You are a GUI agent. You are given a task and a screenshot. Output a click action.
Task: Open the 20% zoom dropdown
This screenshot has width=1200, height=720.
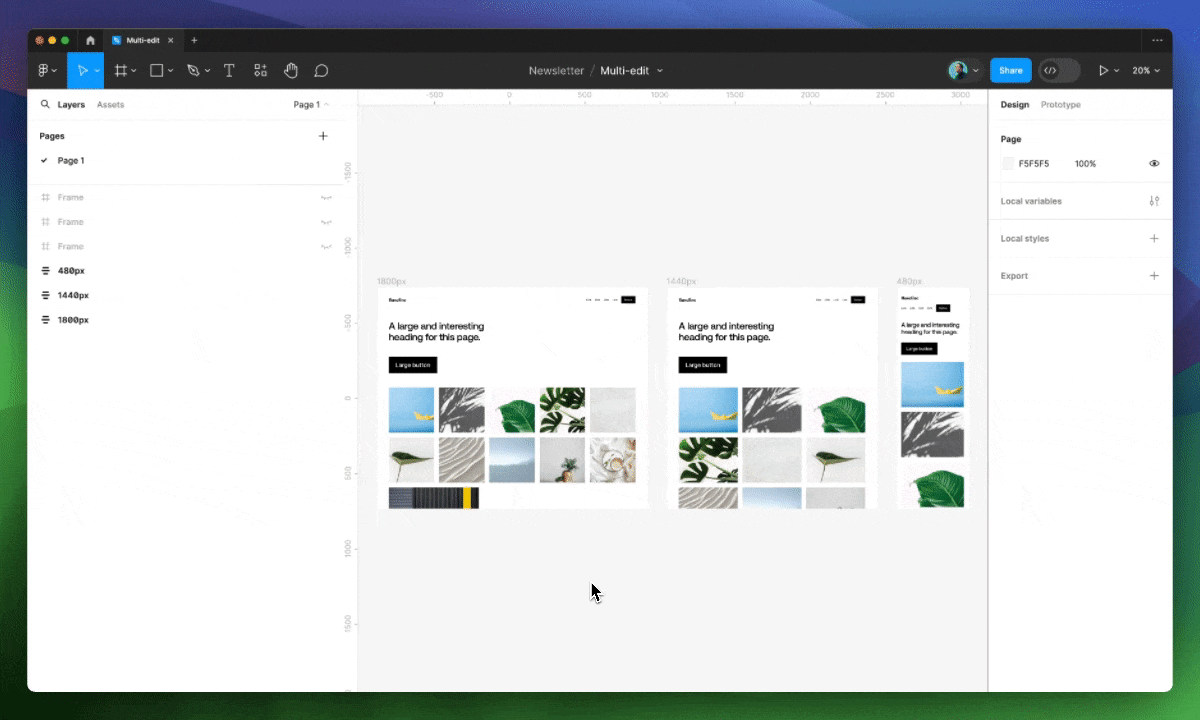1146,71
